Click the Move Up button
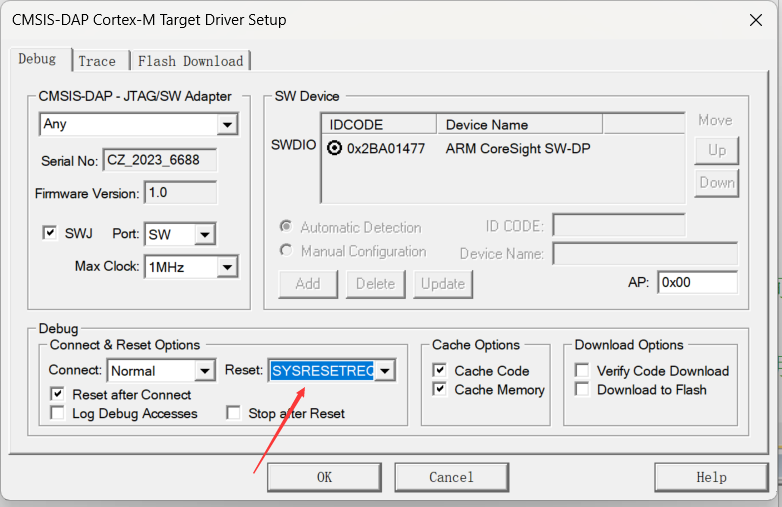Screen dimensions: 782x507 pos(717,151)
